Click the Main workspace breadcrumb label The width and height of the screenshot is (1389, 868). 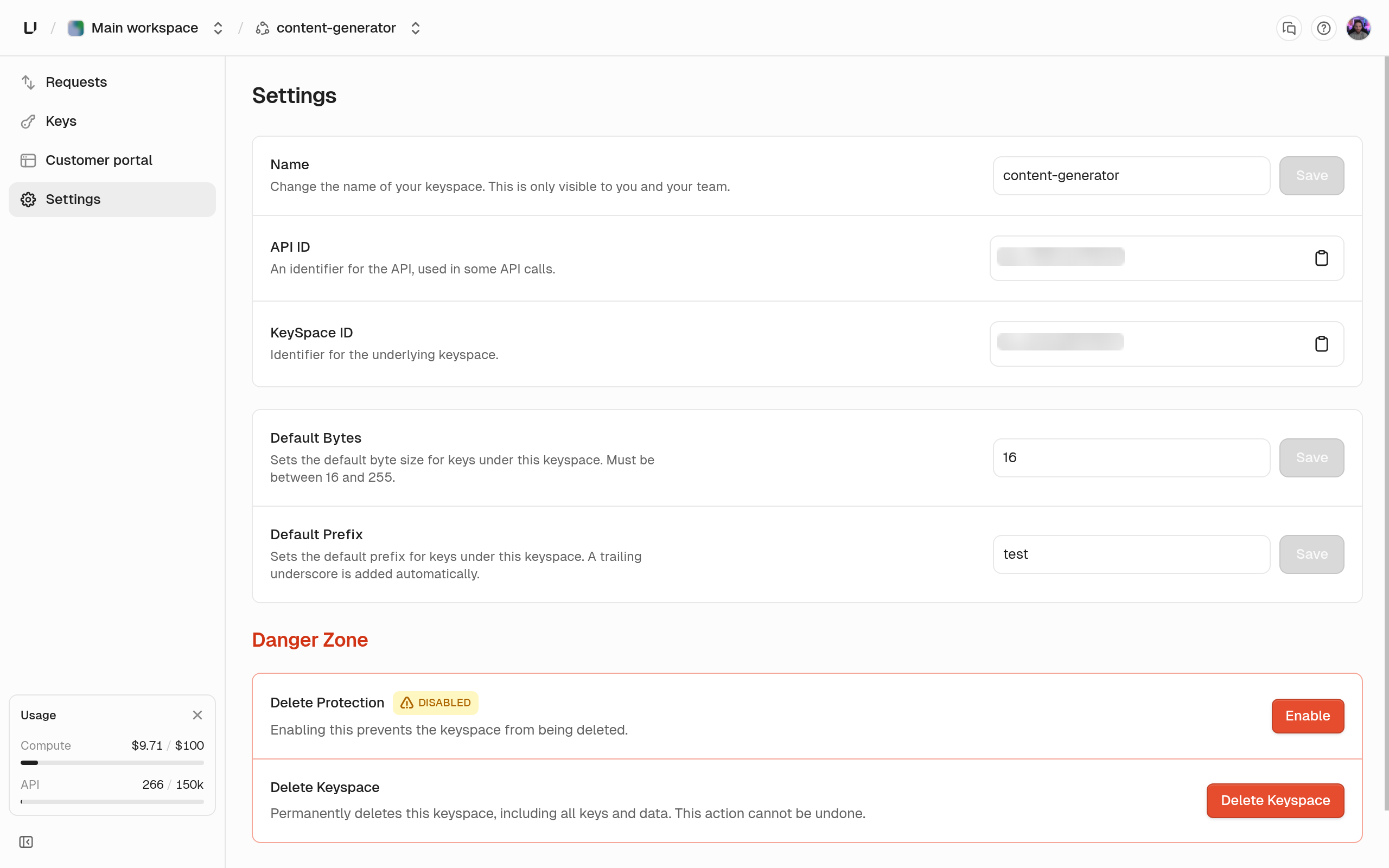point(145,28)
